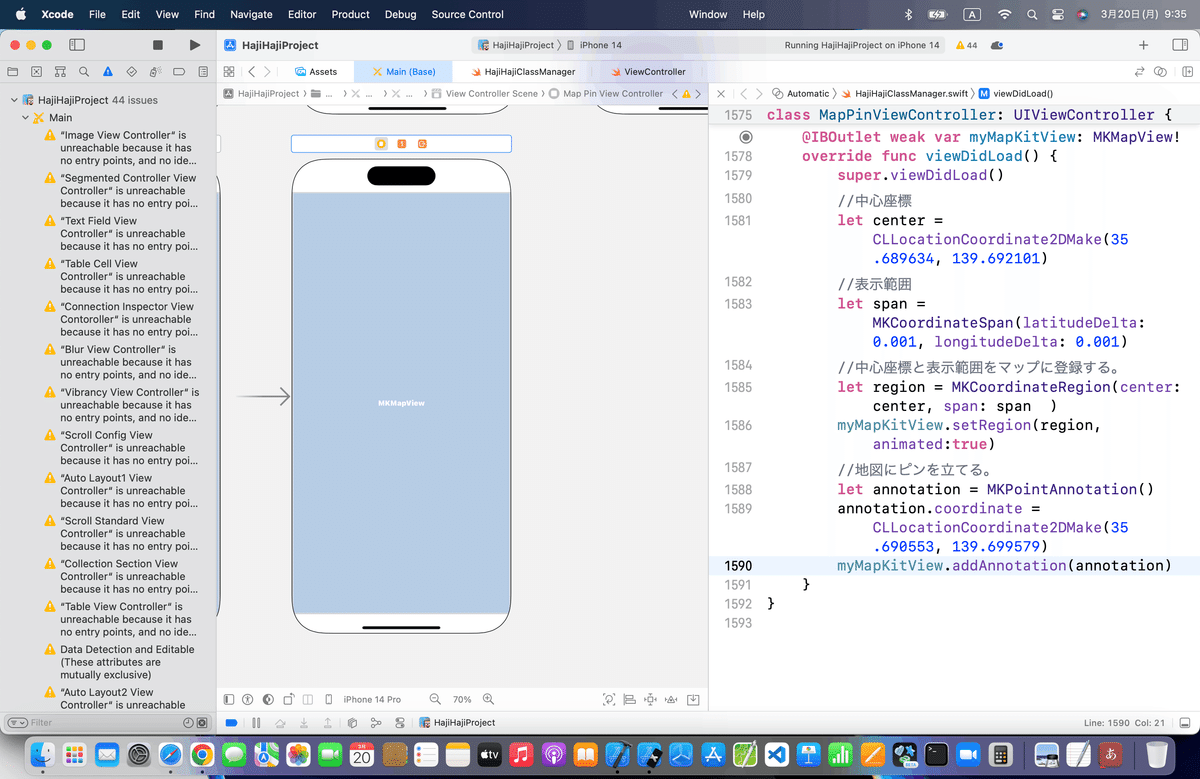Screen dimensions: 1200x779
Task: Open the Symbol navigator
Action: click(60, 72)
